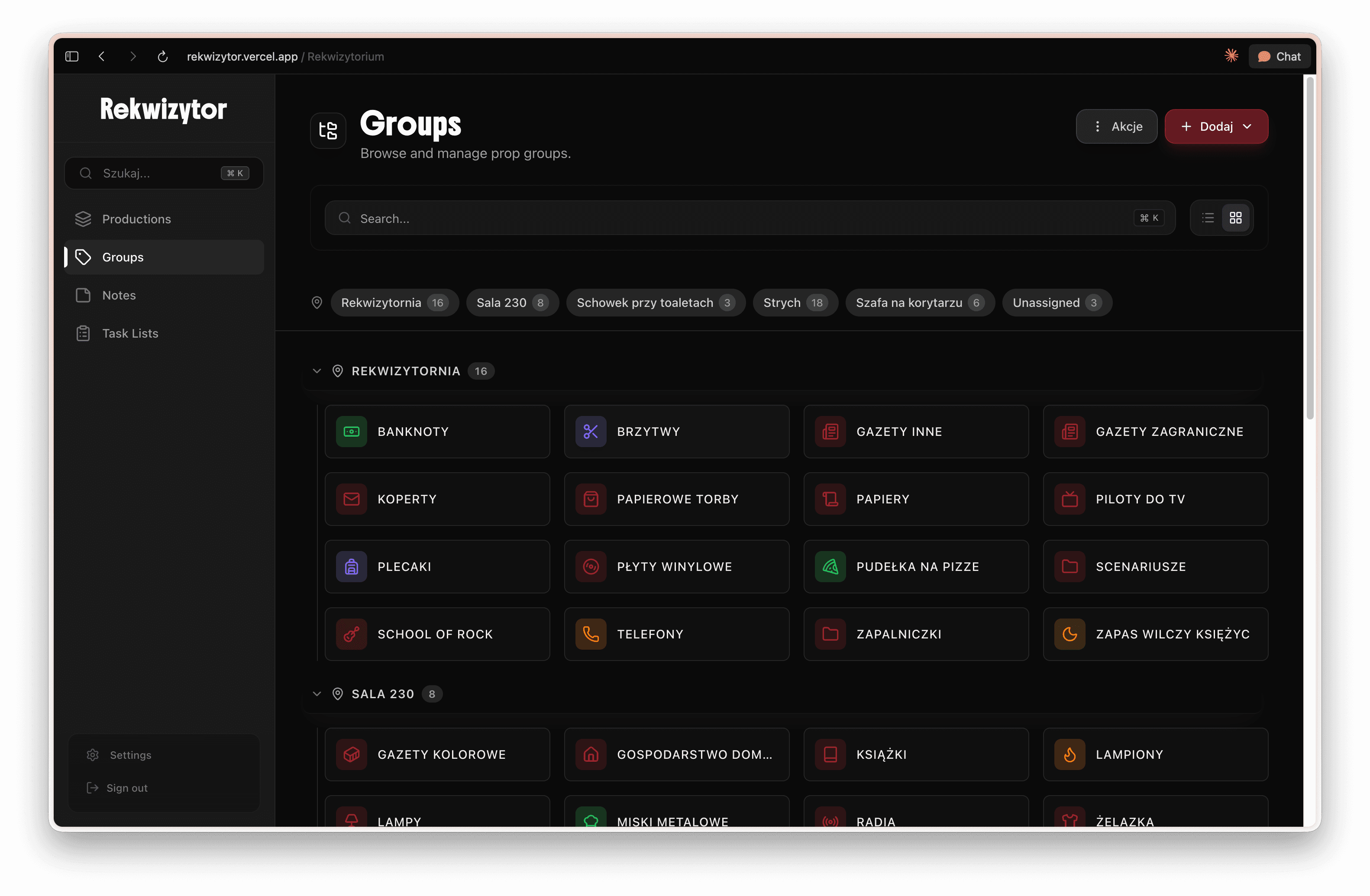Open the Dodaj add dropdown
This screenshot has height=896, width=1370.
click(x=1216, y=126)
